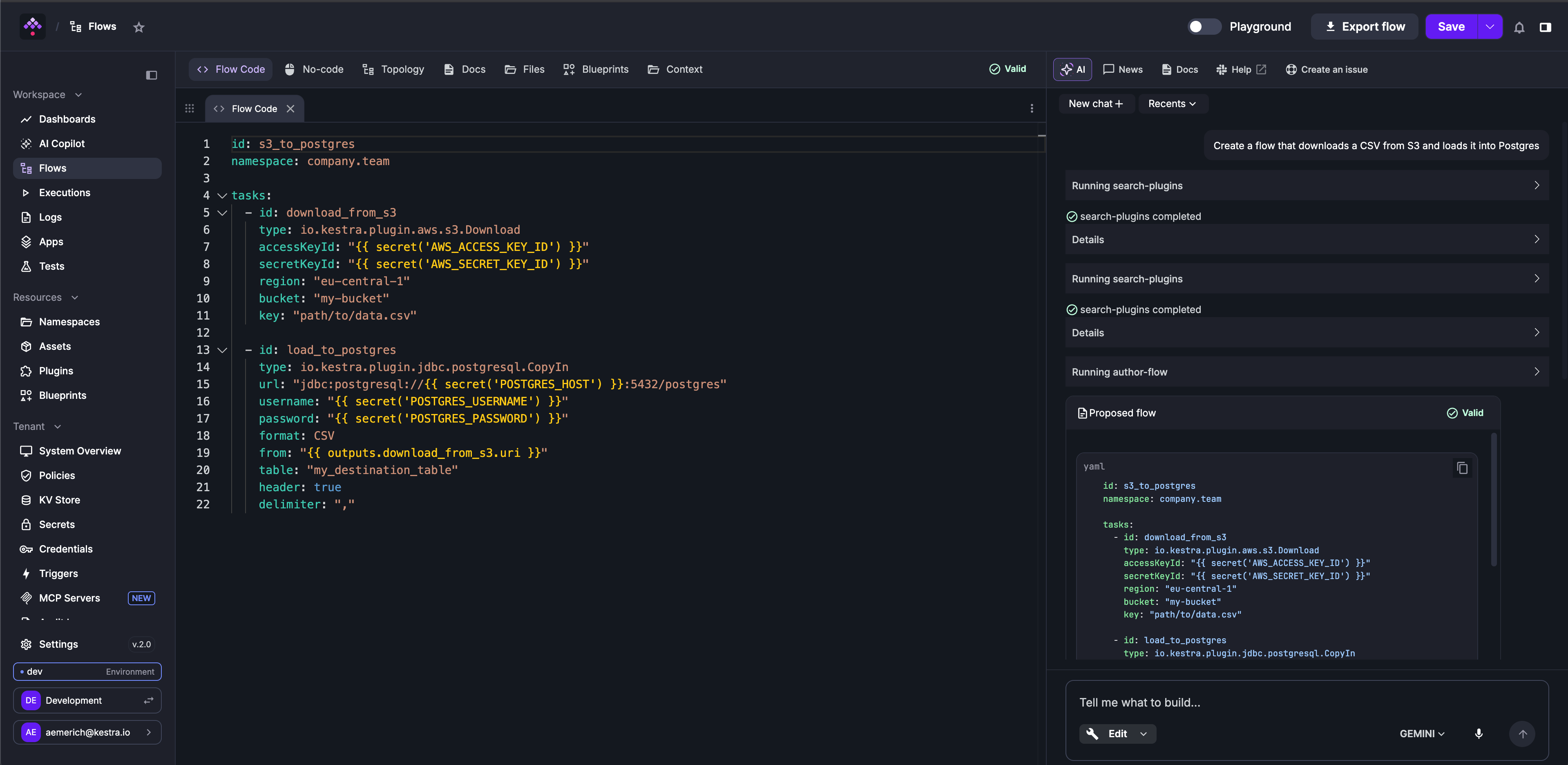Open the GEMINI model selector
The height and width of the screenshot is (765, 1568).
[1421, 733]
